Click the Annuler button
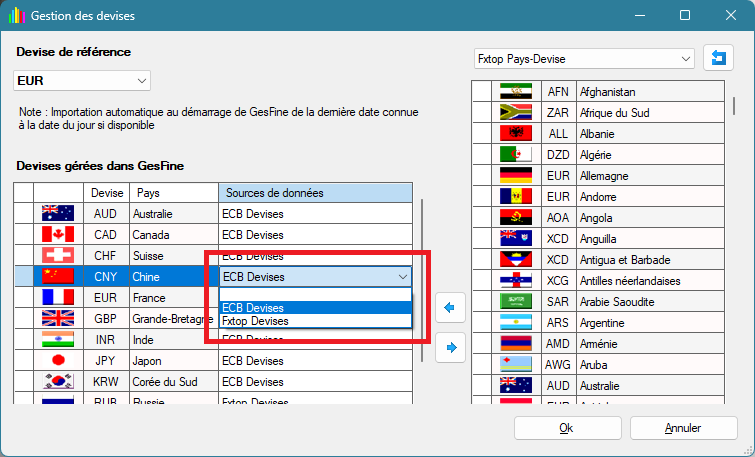 (x=683, y=428)
